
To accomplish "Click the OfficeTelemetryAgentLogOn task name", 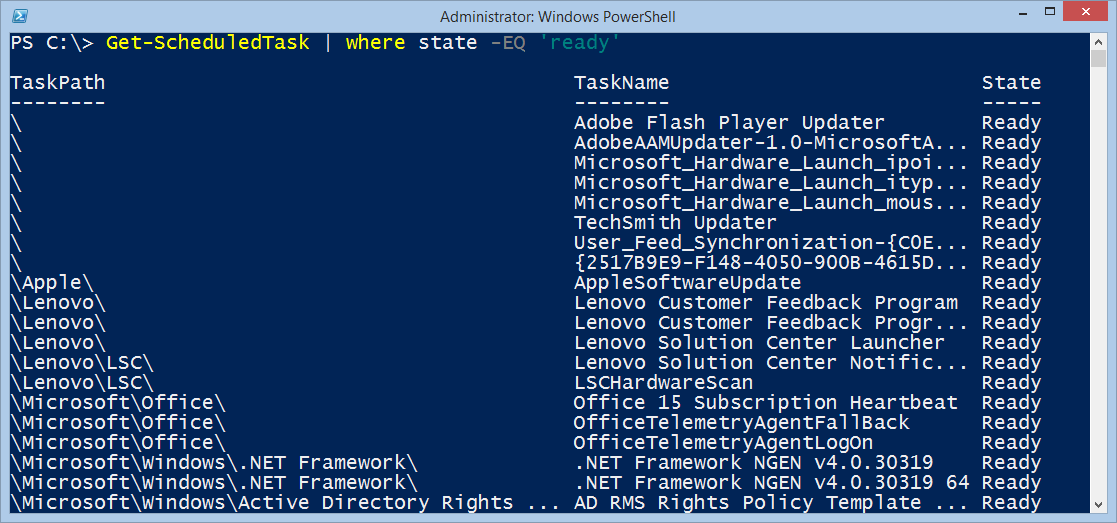I will 723,443.
